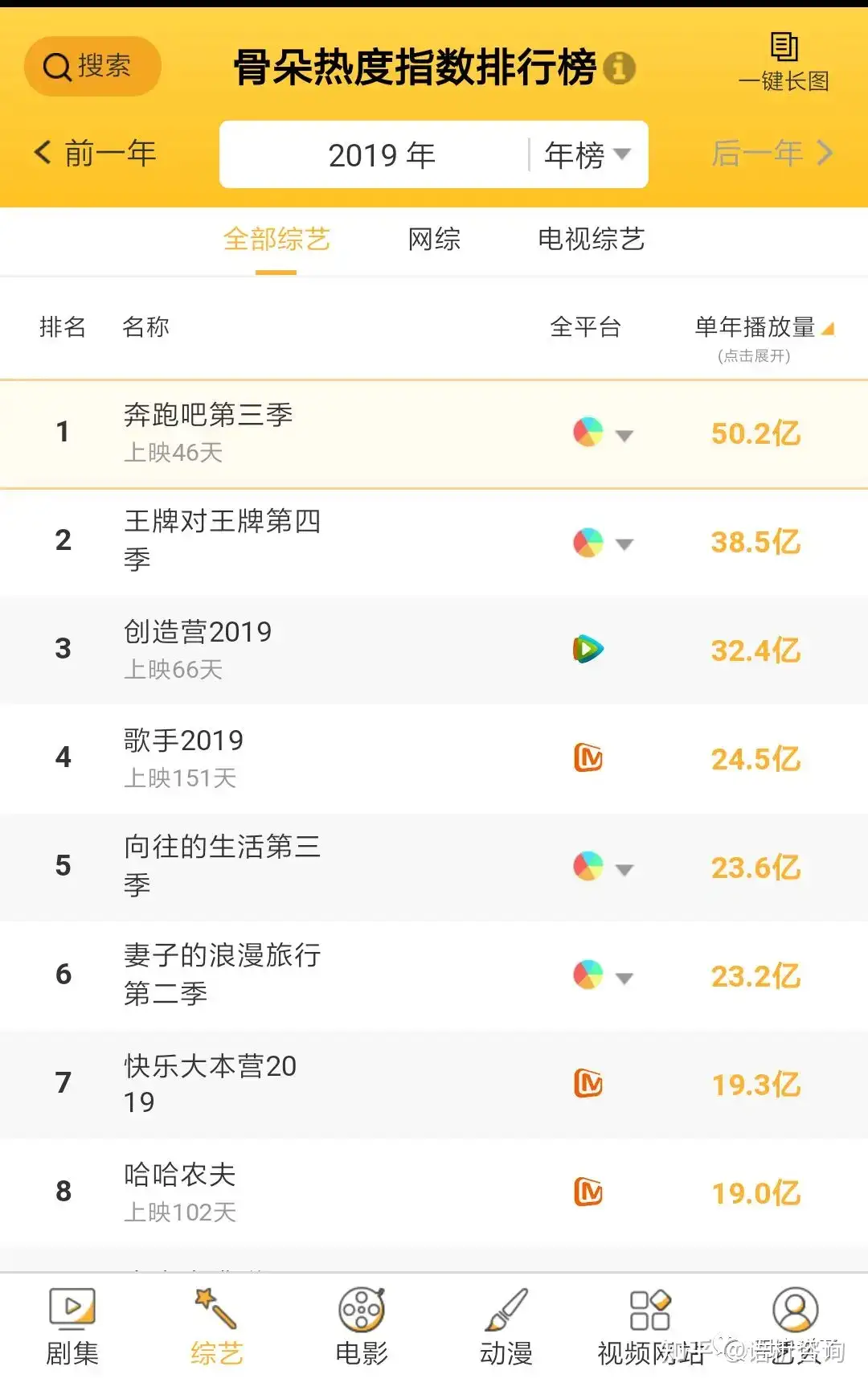Tap the info icon beside the ranking title
Screen dimensions: 868x1387
pos(619,68)
